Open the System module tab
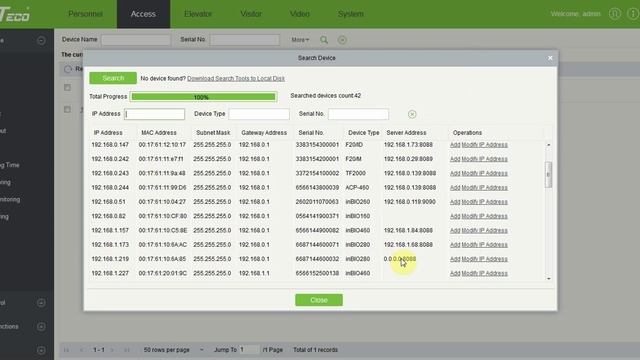The width and height of the screenshot is (640, 360). [351, 14]
